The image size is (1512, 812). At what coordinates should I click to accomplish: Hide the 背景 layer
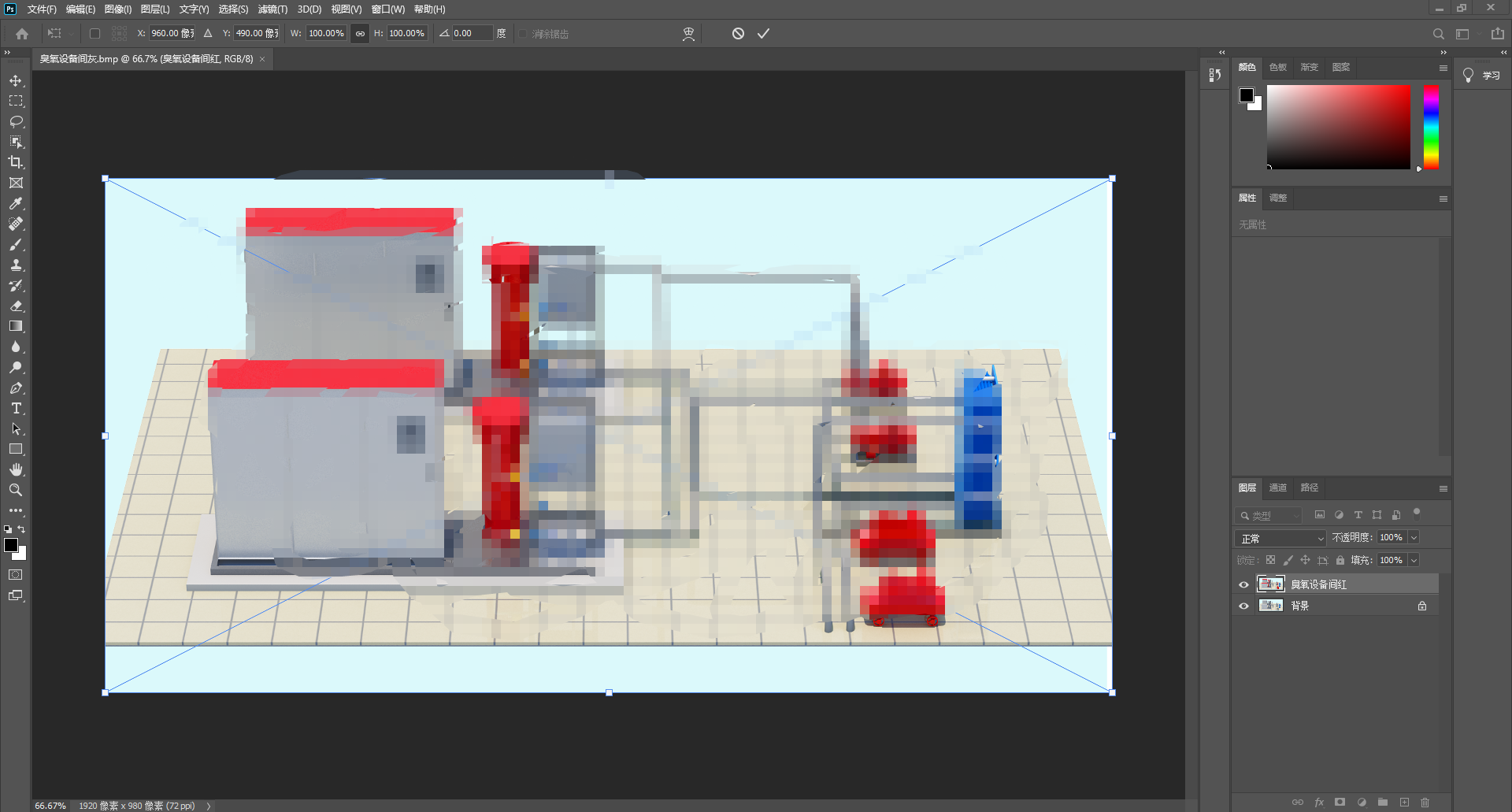1243,606
